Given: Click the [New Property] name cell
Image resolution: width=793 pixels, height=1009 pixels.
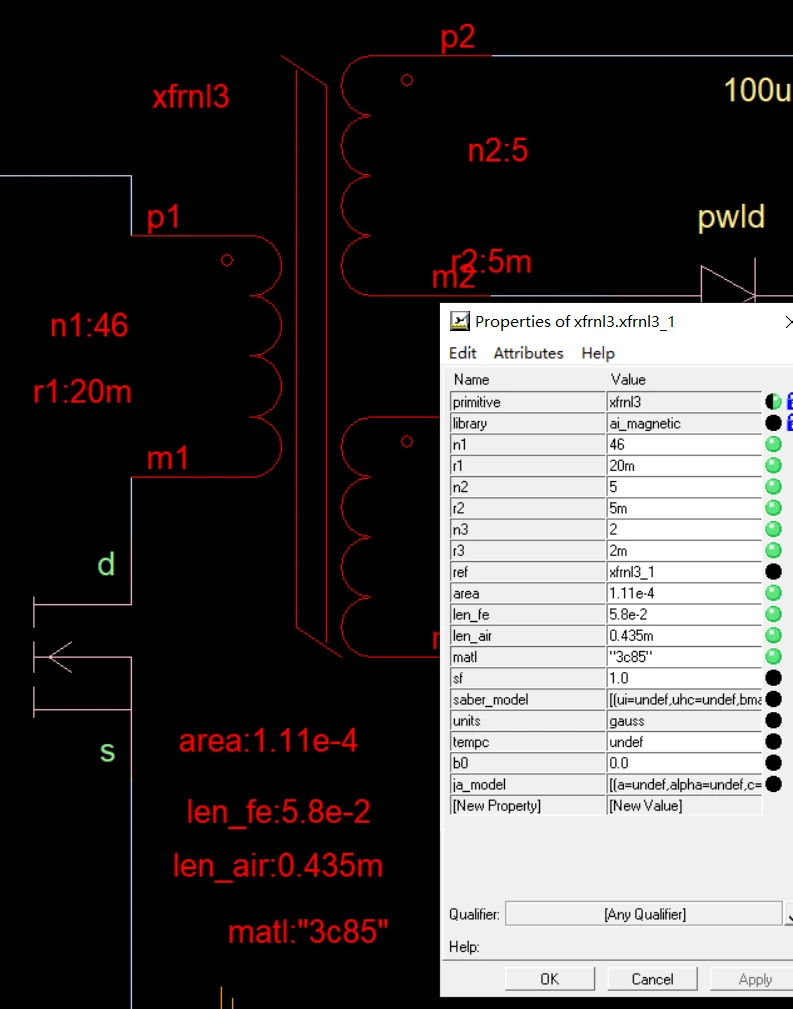Looking at the screenshot, I should (x=527, y=806).
